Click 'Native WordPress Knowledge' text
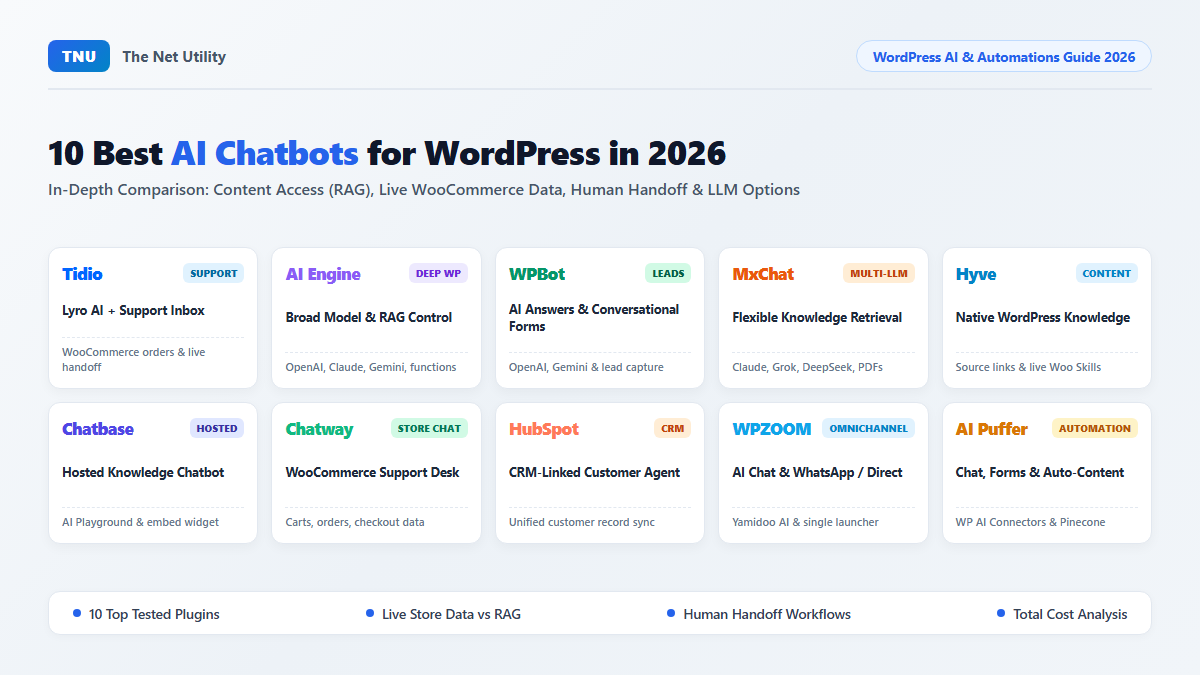The width and height of the screenshot is (1200, 675). point(1043,317)
